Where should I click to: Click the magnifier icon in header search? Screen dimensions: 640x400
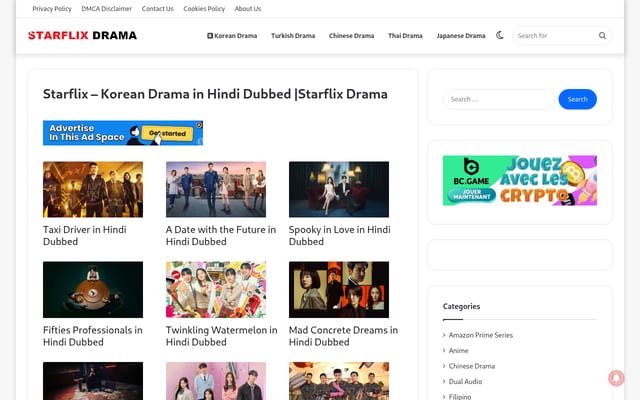(602, 36)
